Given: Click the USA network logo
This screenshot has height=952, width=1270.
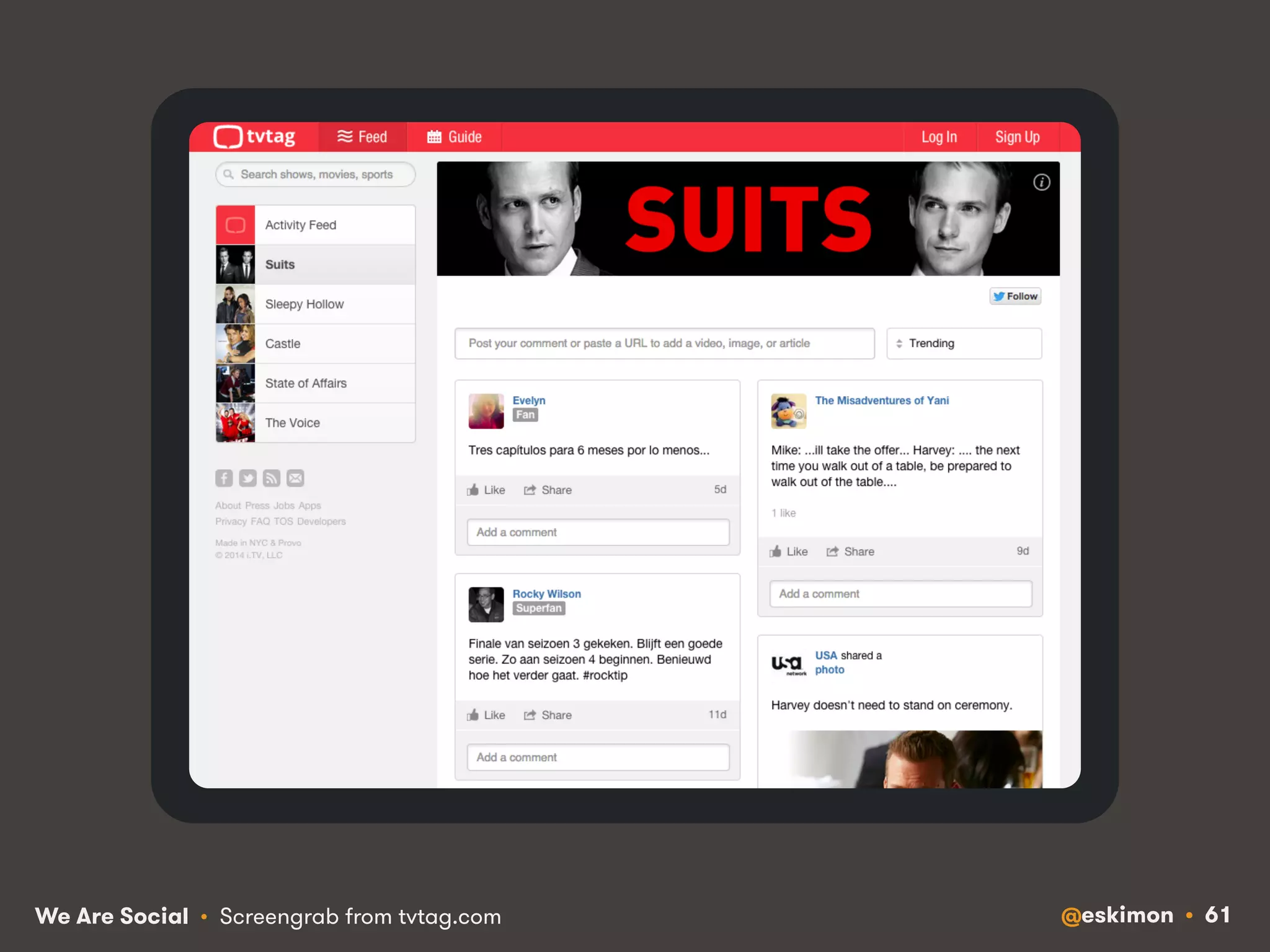Looking at the screenshot, I should tap(789, 665).
